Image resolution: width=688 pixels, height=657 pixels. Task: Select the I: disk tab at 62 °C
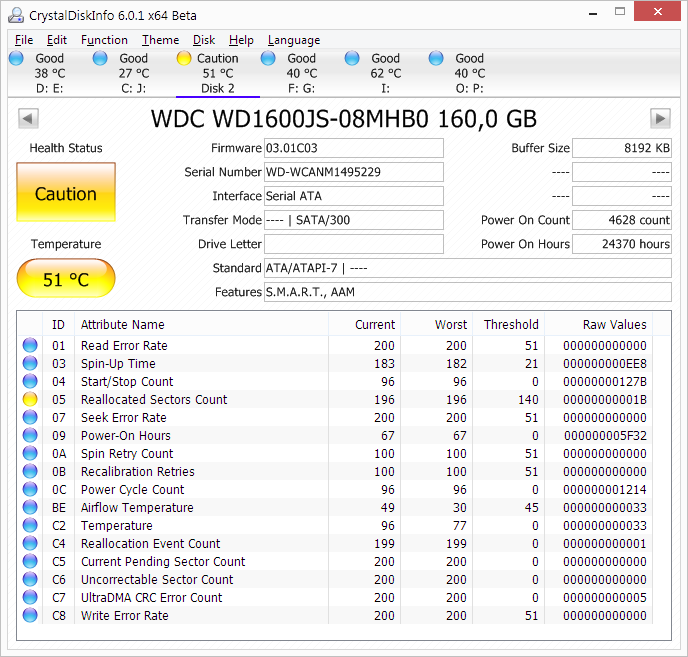coord(385,73)
